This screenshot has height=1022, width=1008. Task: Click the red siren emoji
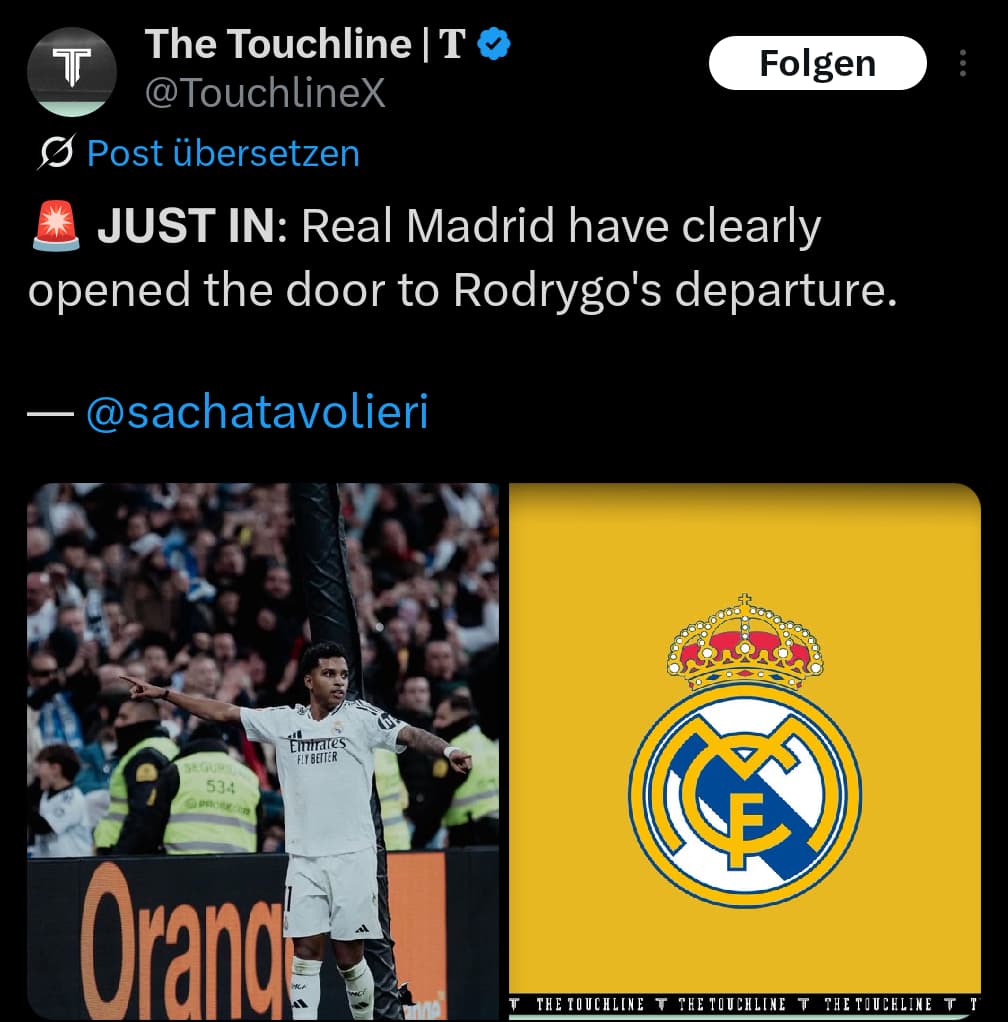(x=56, y=226)
